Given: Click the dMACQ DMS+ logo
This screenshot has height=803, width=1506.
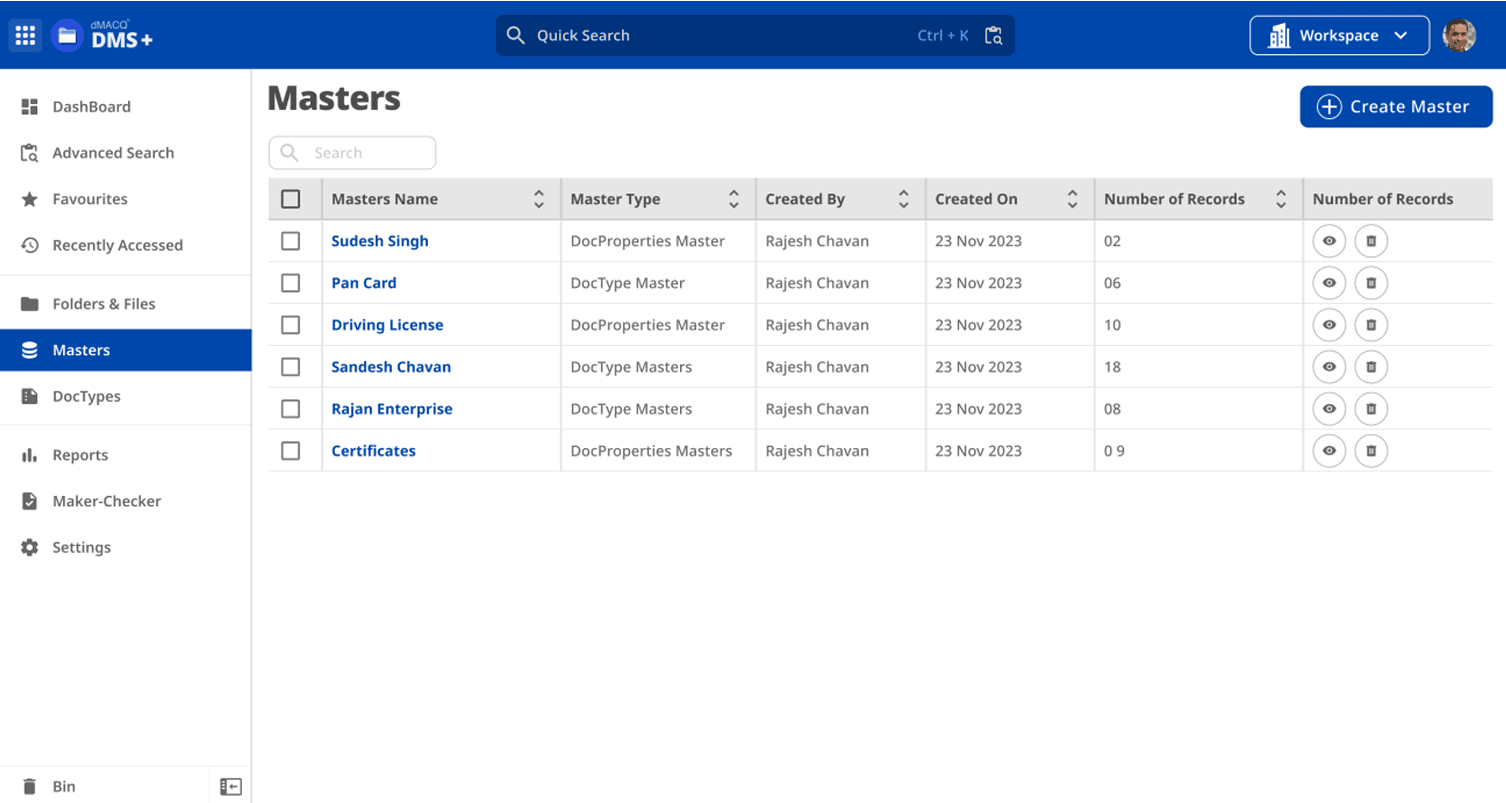Looking at the screenshot, I should 102,36.
